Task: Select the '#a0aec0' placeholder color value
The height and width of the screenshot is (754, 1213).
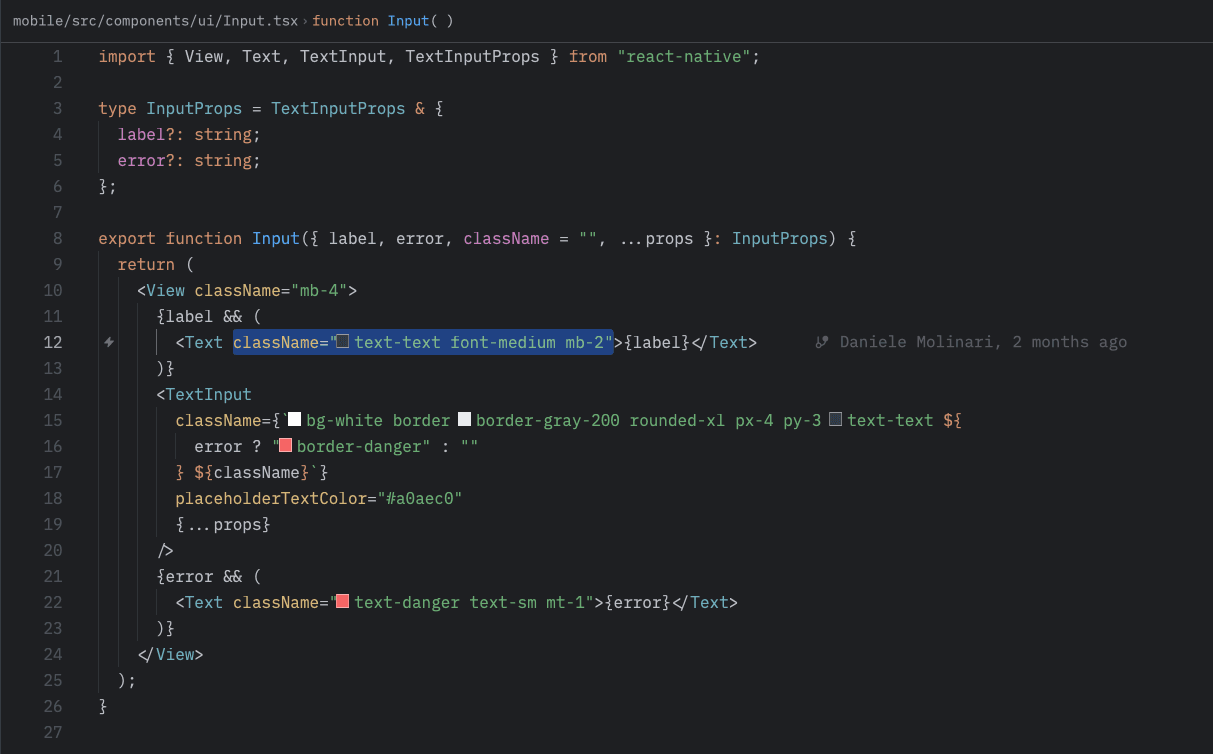Action: 420,497
